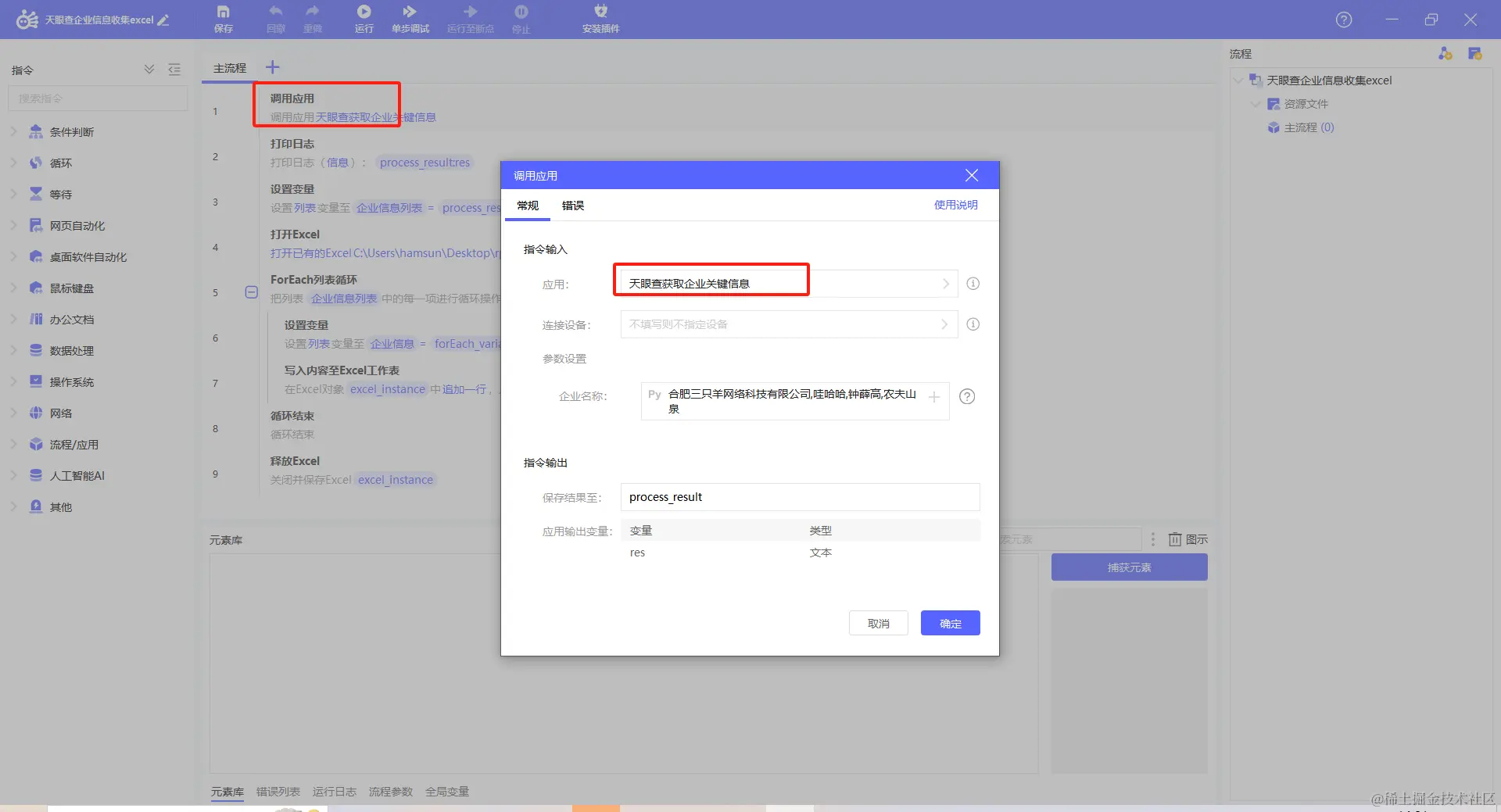The width and height of the screenshot is (1501, 812).
Task: Click the pencil icon to rename the project
Action: tap(163, 20)
